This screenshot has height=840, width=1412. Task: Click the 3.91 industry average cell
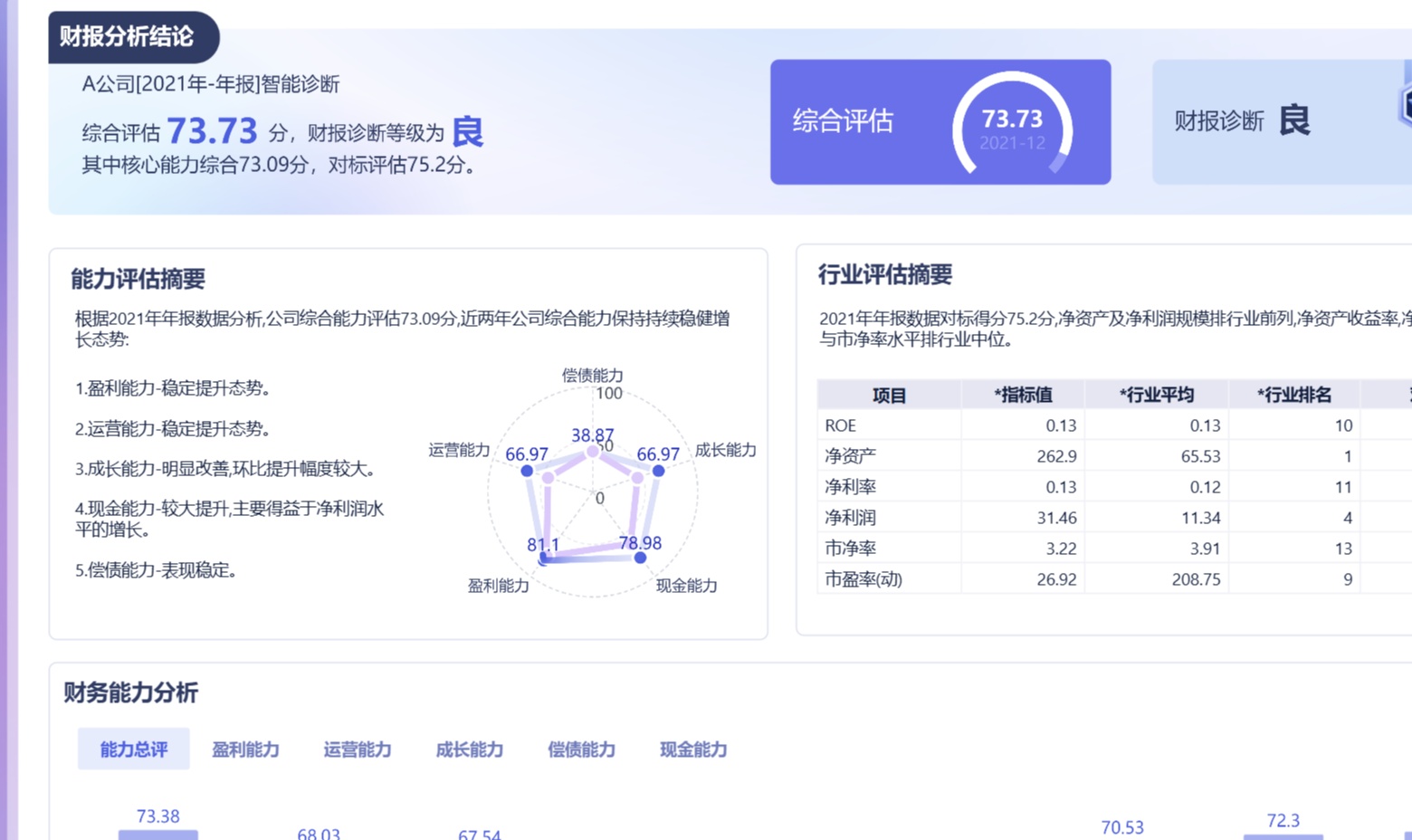(1205, 549)
